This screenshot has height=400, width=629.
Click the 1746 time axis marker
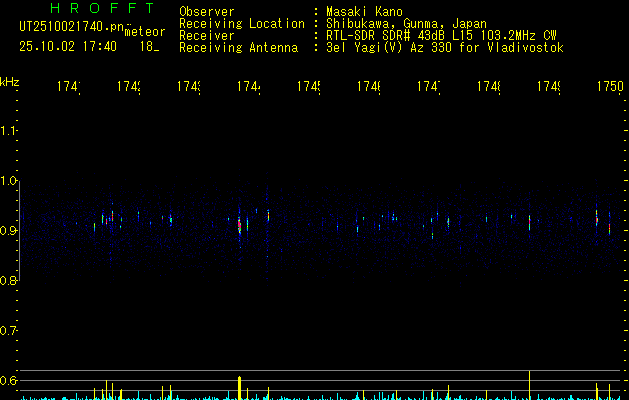click(x=369, y=87)
